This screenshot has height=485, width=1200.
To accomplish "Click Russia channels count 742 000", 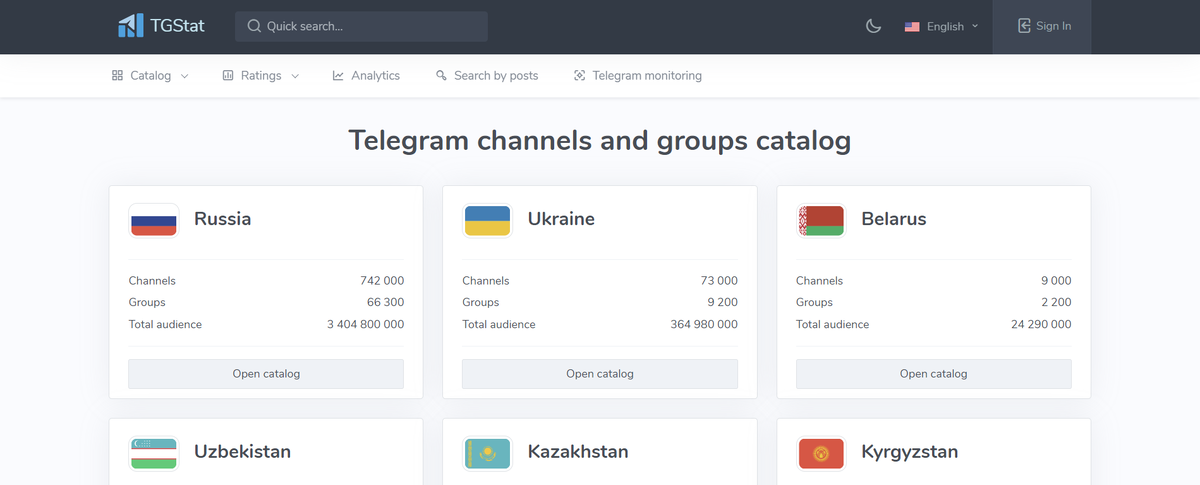I will coord(382,281).
